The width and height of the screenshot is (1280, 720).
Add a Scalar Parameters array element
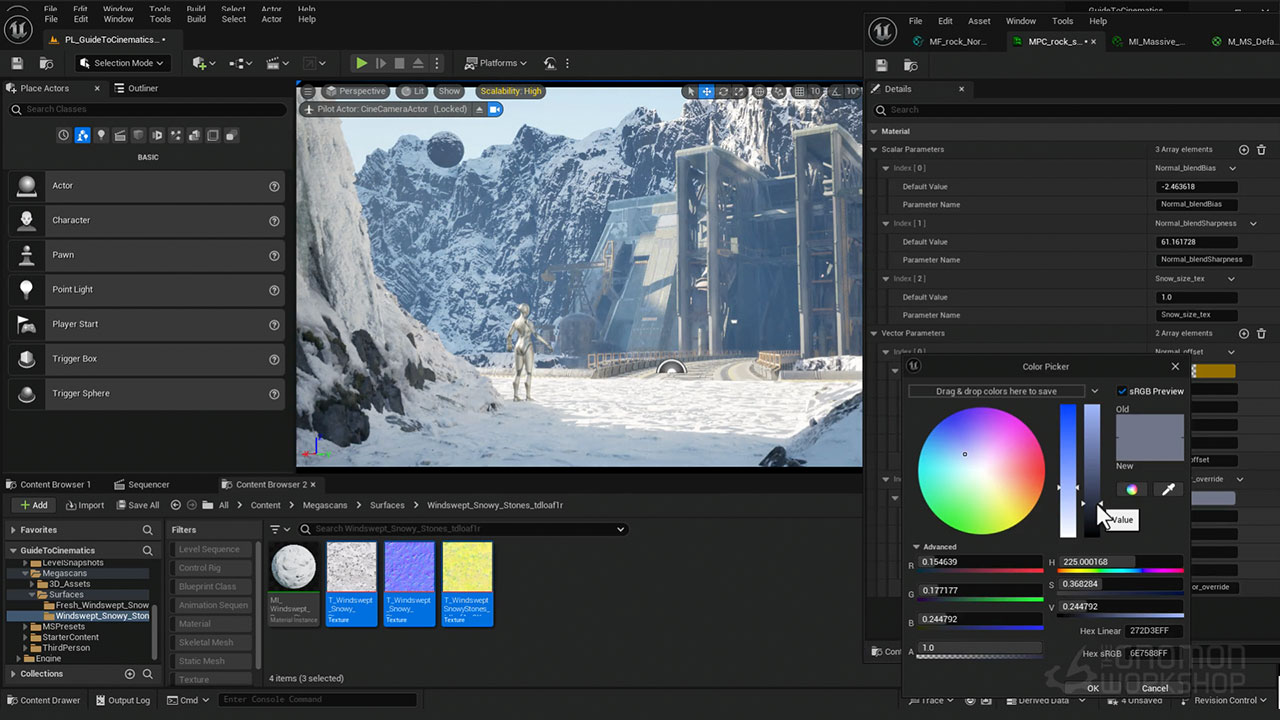(x=1244, y=150)
